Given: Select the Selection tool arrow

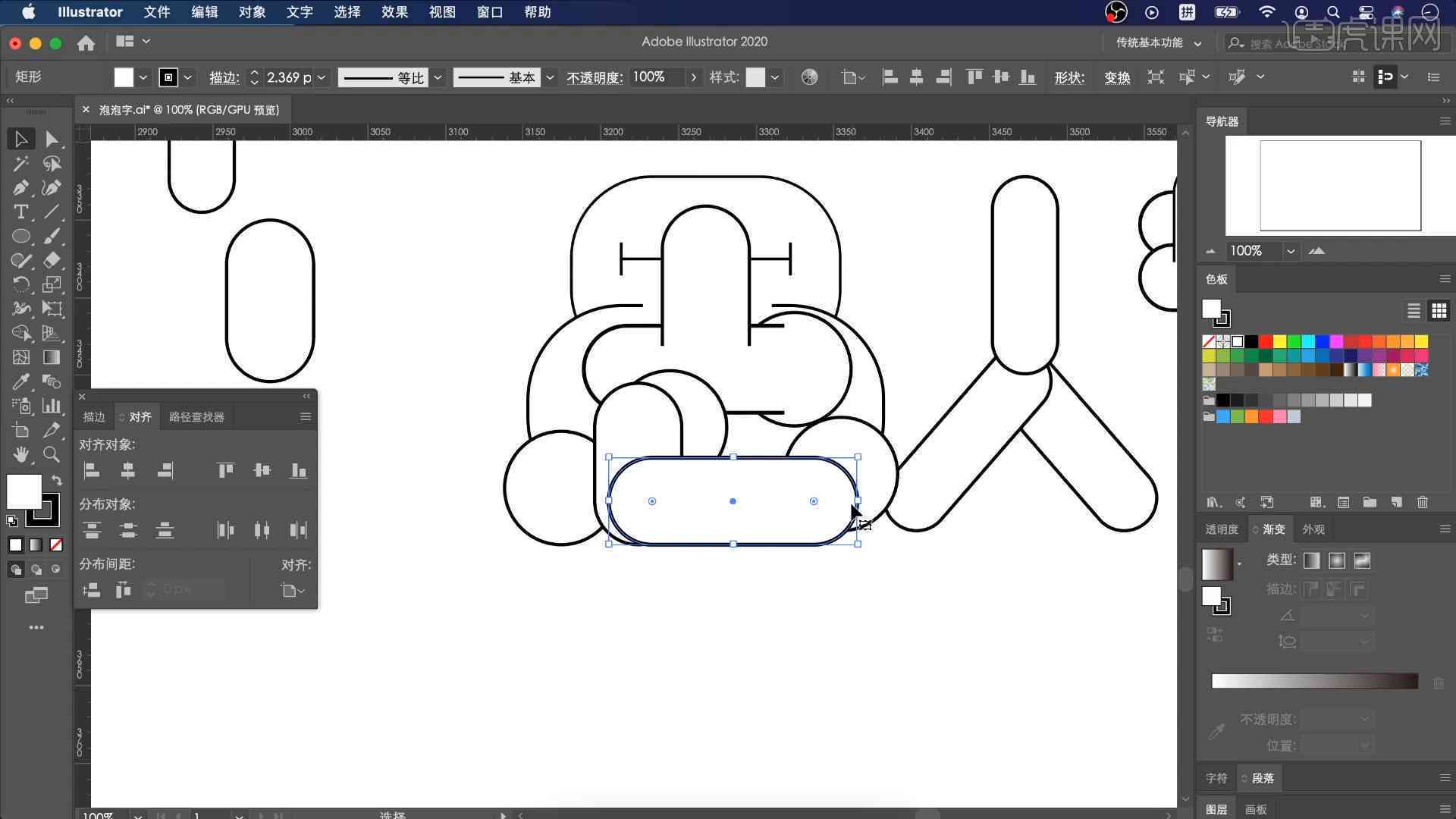Looking at the screenshot, I should coord(20,139).
